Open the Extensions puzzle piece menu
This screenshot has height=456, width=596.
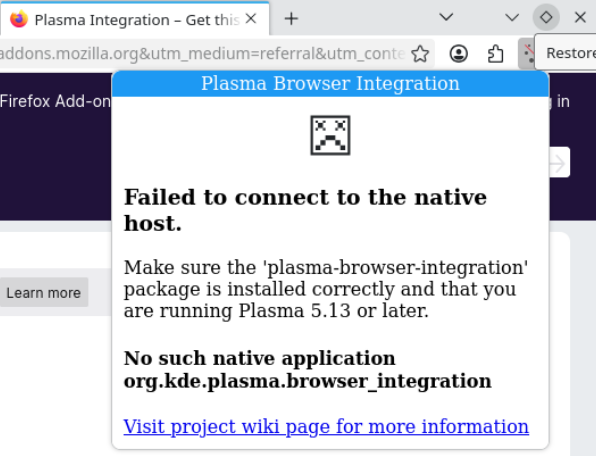[x=496, y=54]
